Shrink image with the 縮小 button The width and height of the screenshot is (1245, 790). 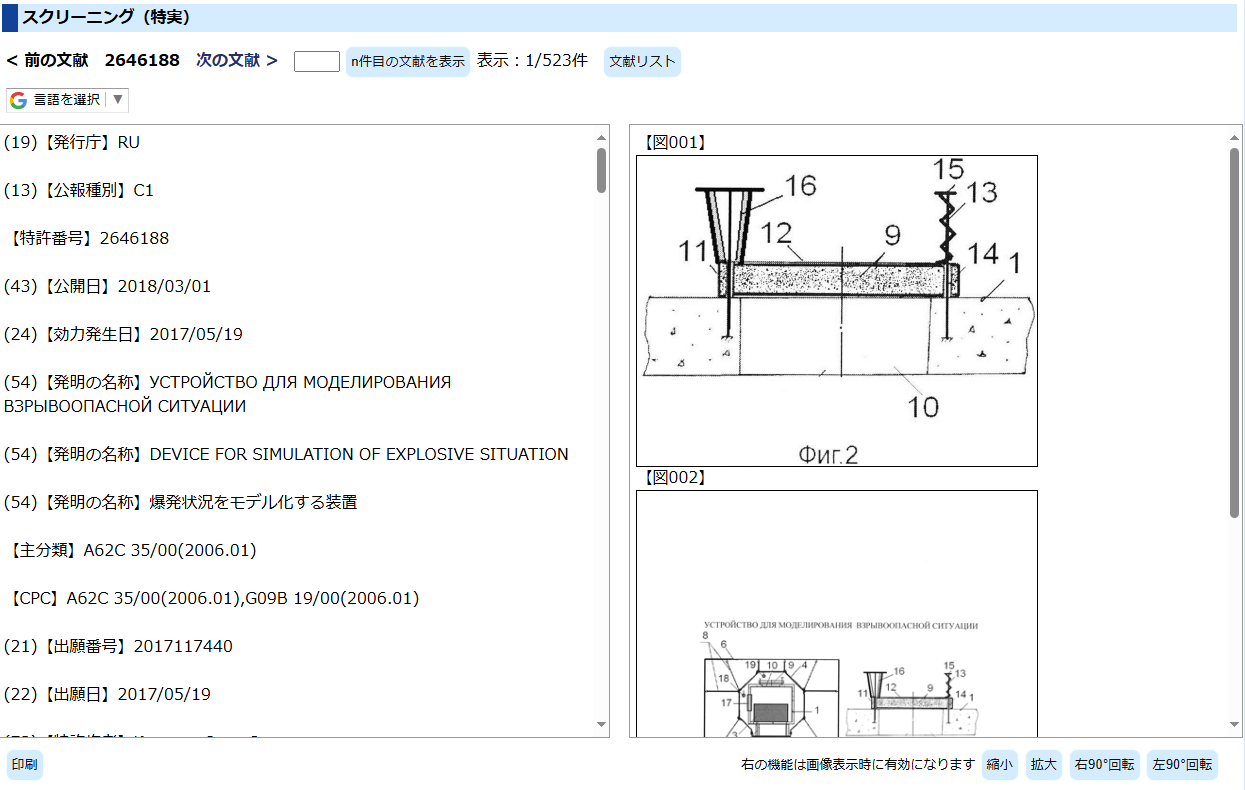tap(999, 765)
